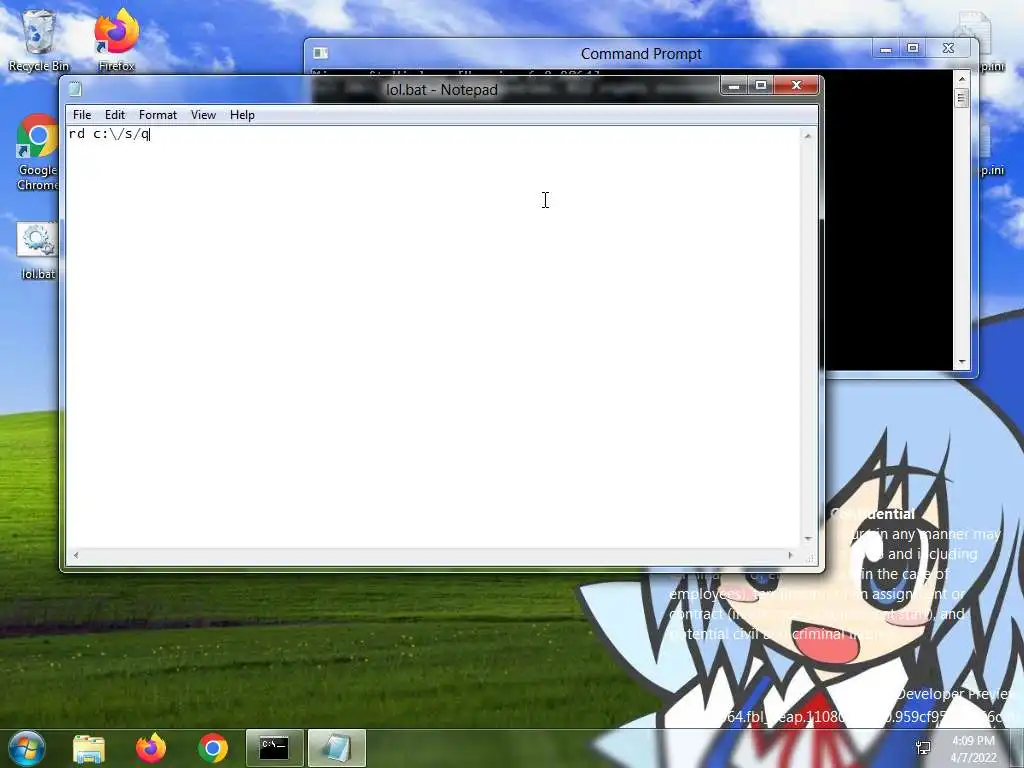Select the lol.bat file on desktop
Viewport: 1024px width, 768px height.
pos(37,251)
